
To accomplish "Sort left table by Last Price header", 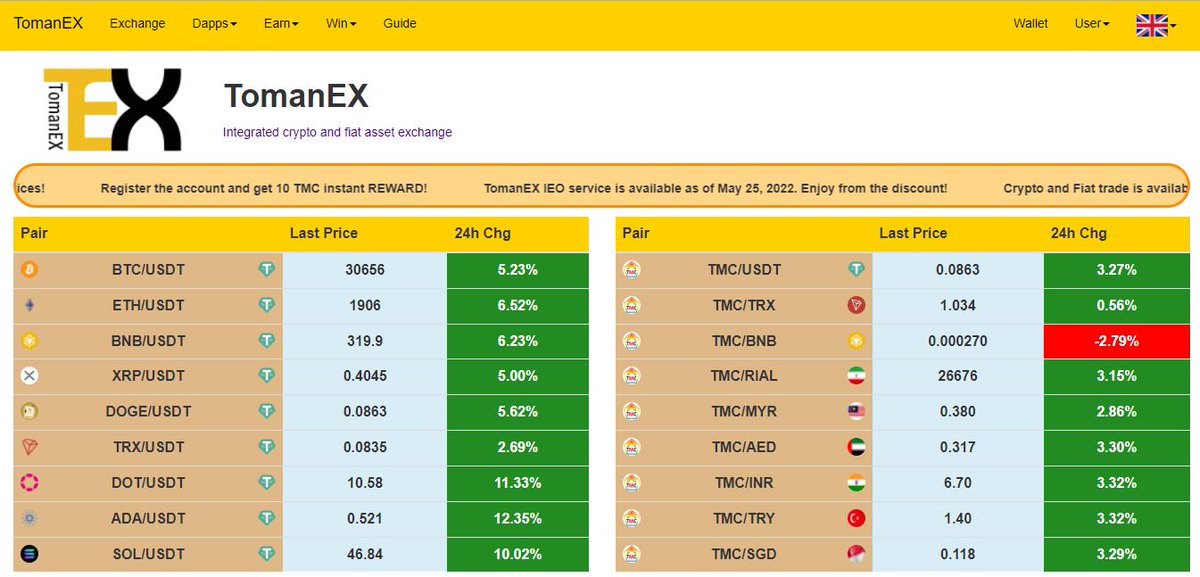I will pyautogui.click(x=324, y=233).
